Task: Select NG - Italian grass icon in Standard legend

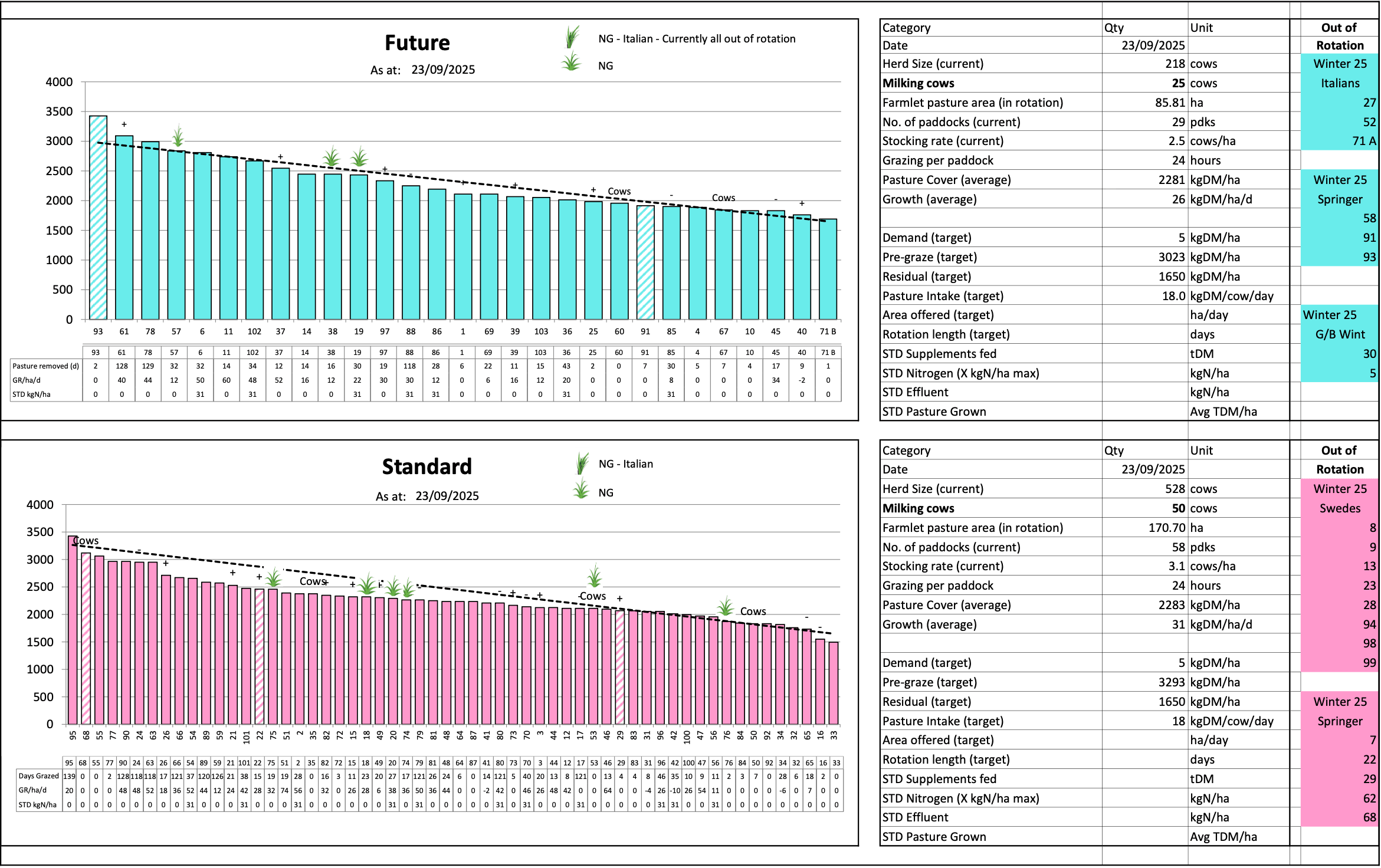Action: [x=582, y=463]
